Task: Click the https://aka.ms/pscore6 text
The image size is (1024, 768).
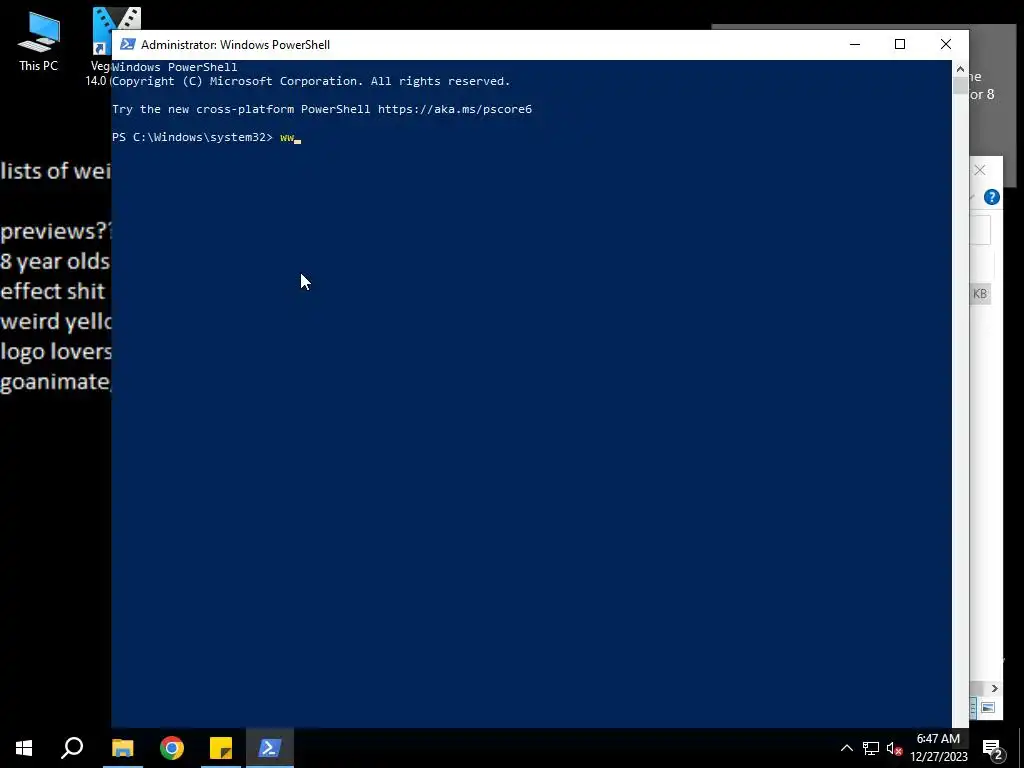Action: [455, 109]
